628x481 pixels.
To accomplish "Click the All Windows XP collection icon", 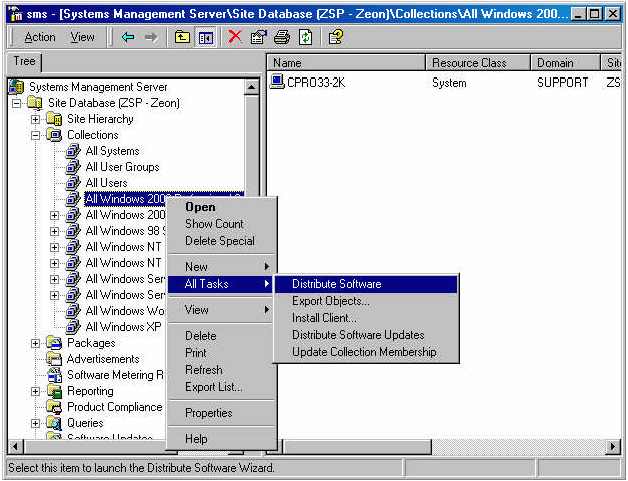I will 73,327.
